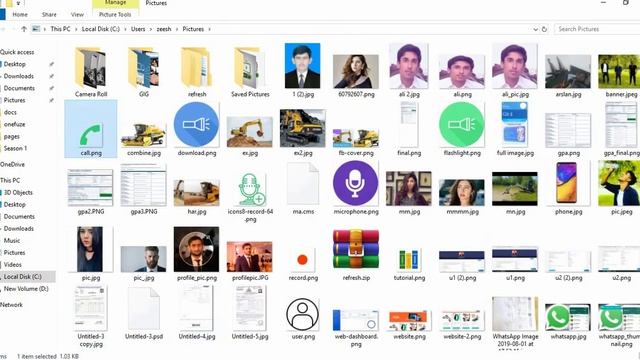Select OneDrive in navigation pane
Screen dimensions: 640x360
point(12,164)
